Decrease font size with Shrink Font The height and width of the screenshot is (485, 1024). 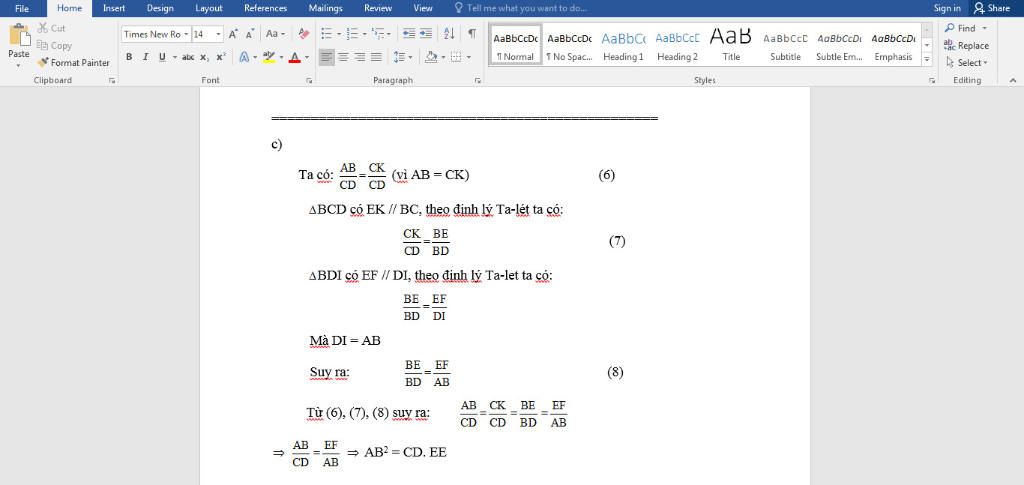(x=249, y=34)
